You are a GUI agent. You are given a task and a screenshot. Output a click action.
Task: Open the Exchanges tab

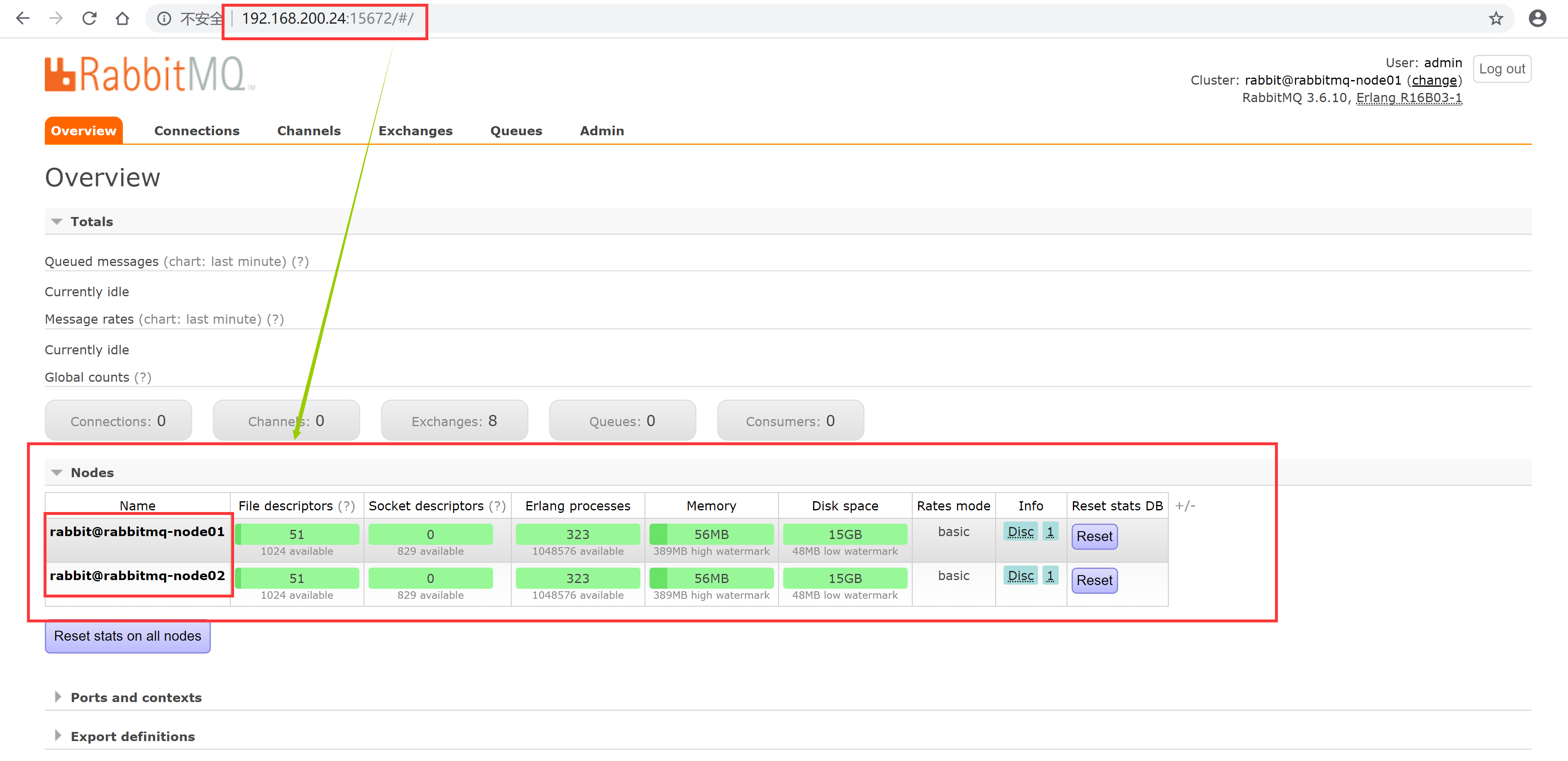[415, 131]
